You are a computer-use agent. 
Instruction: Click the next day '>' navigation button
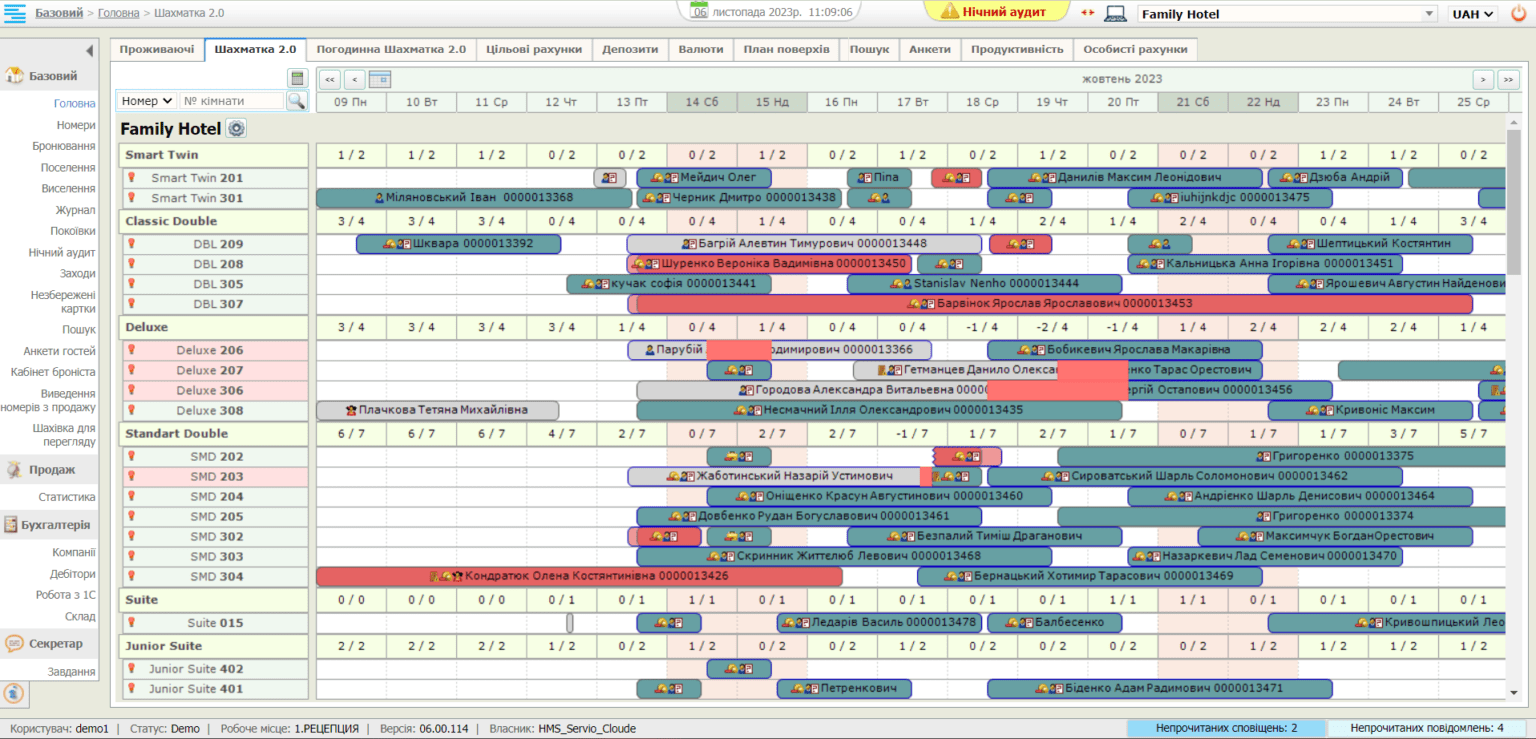click(1483, 79)
